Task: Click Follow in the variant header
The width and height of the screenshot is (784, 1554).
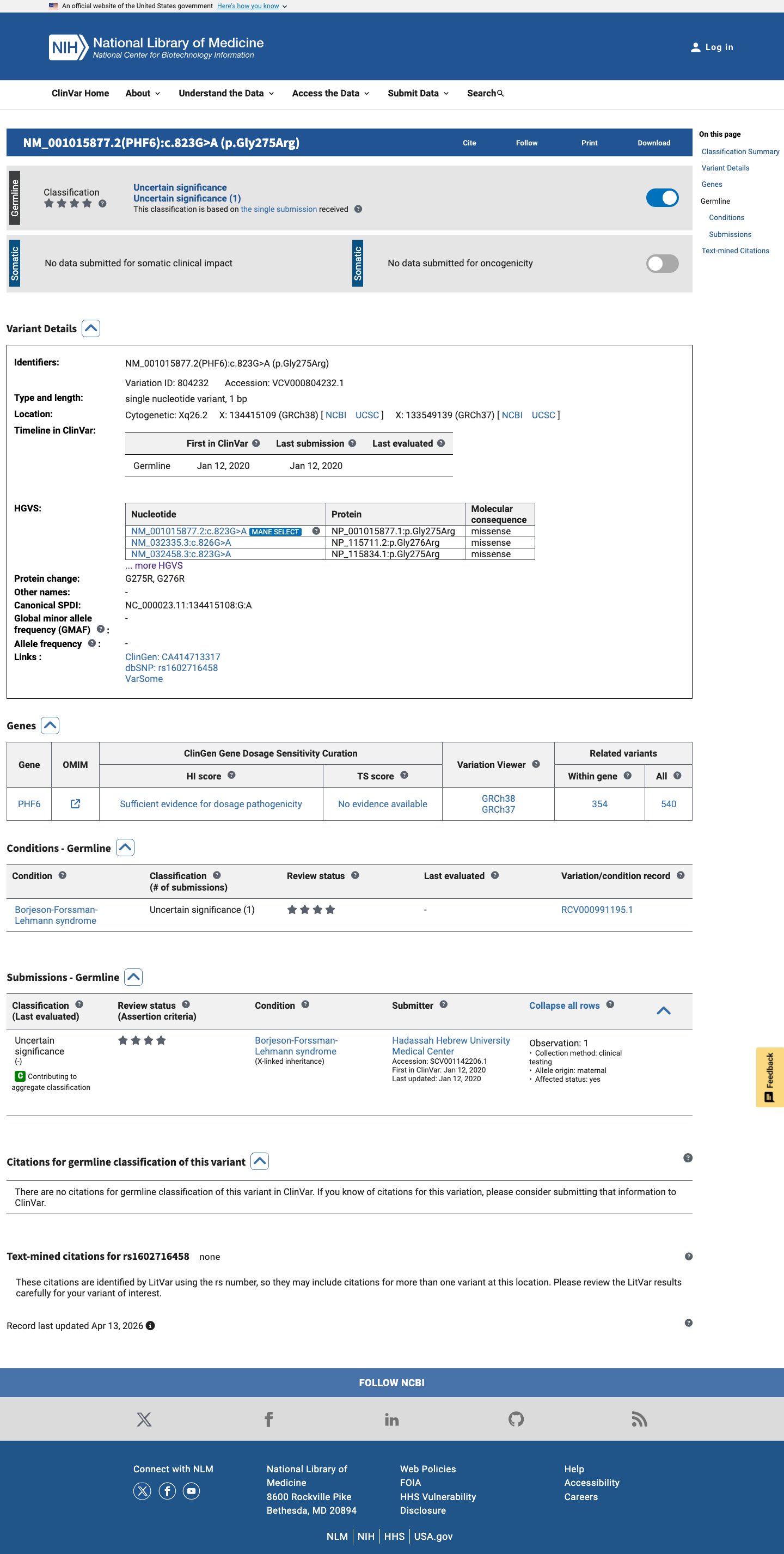Action: click(x=526, y=143)
